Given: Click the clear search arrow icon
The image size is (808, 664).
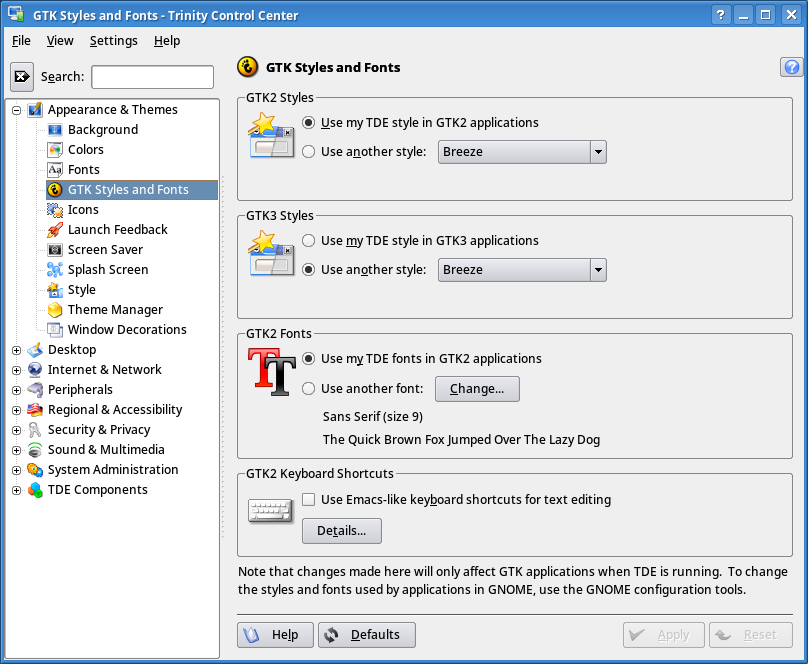Looking at the screenshot, I should click(x=21, y=76).
